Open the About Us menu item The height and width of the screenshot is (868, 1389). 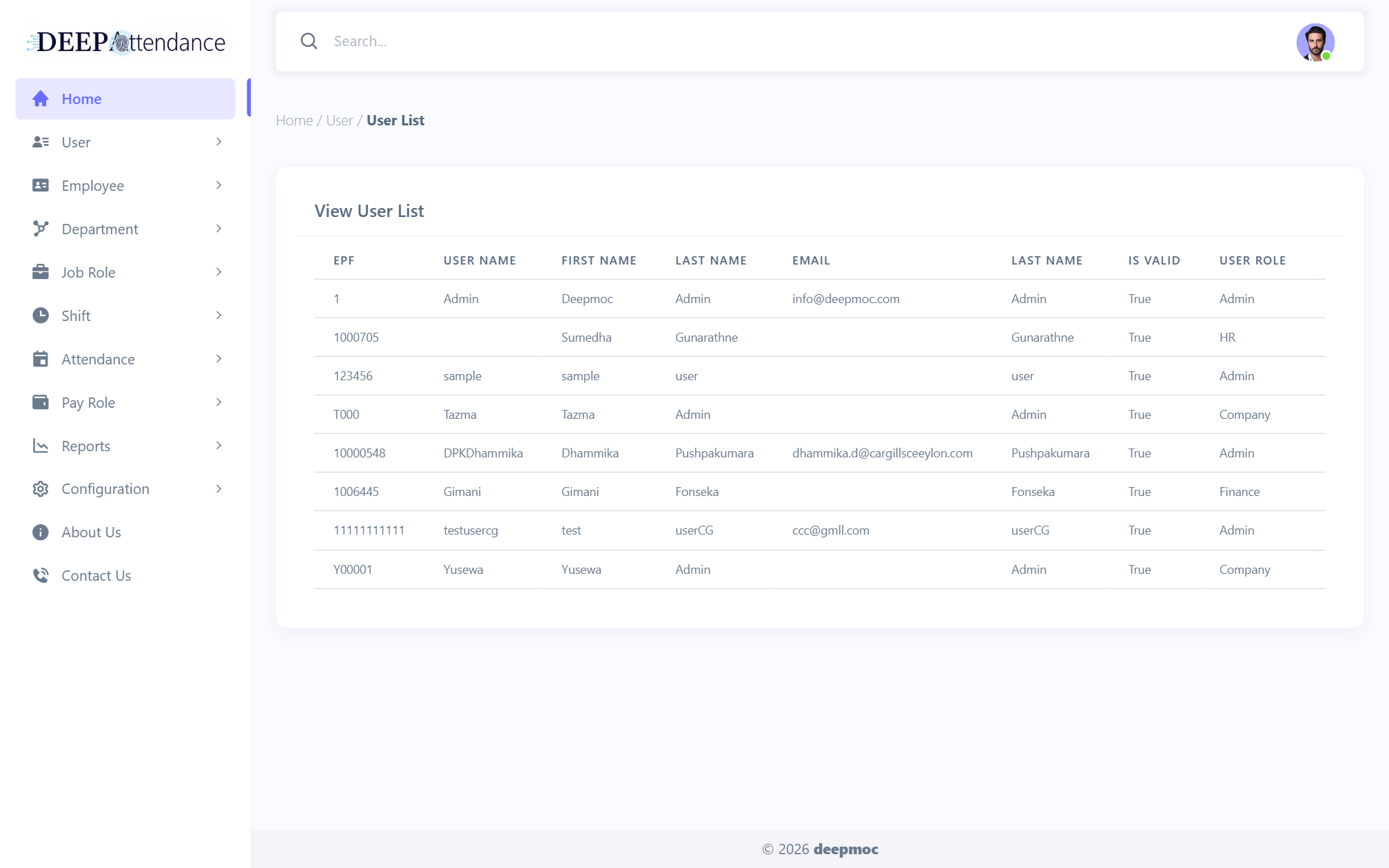[x=125, y=533]
